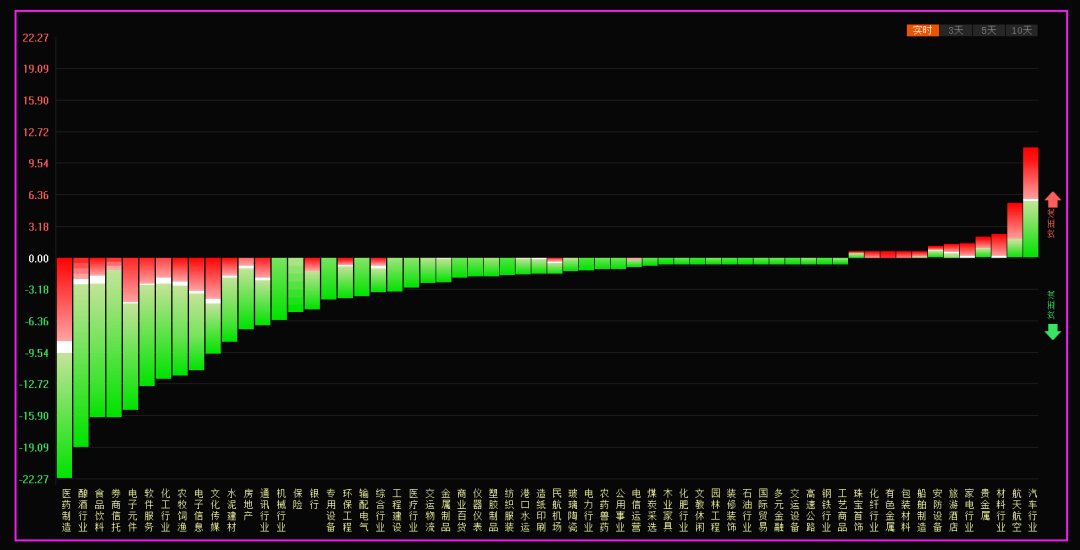The height and width of the screenshot is (550, 1080).
Task: Click the 珠宝首饰 axis label
Action: (x=858, y=510)
